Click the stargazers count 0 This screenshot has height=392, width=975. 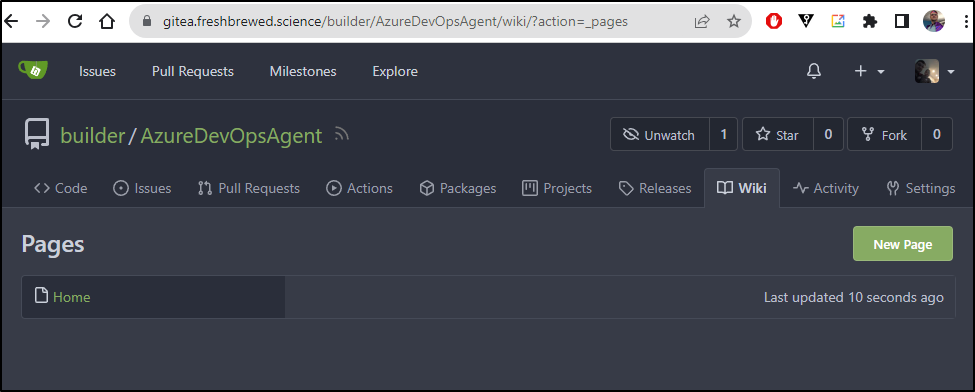click(828, 134)
